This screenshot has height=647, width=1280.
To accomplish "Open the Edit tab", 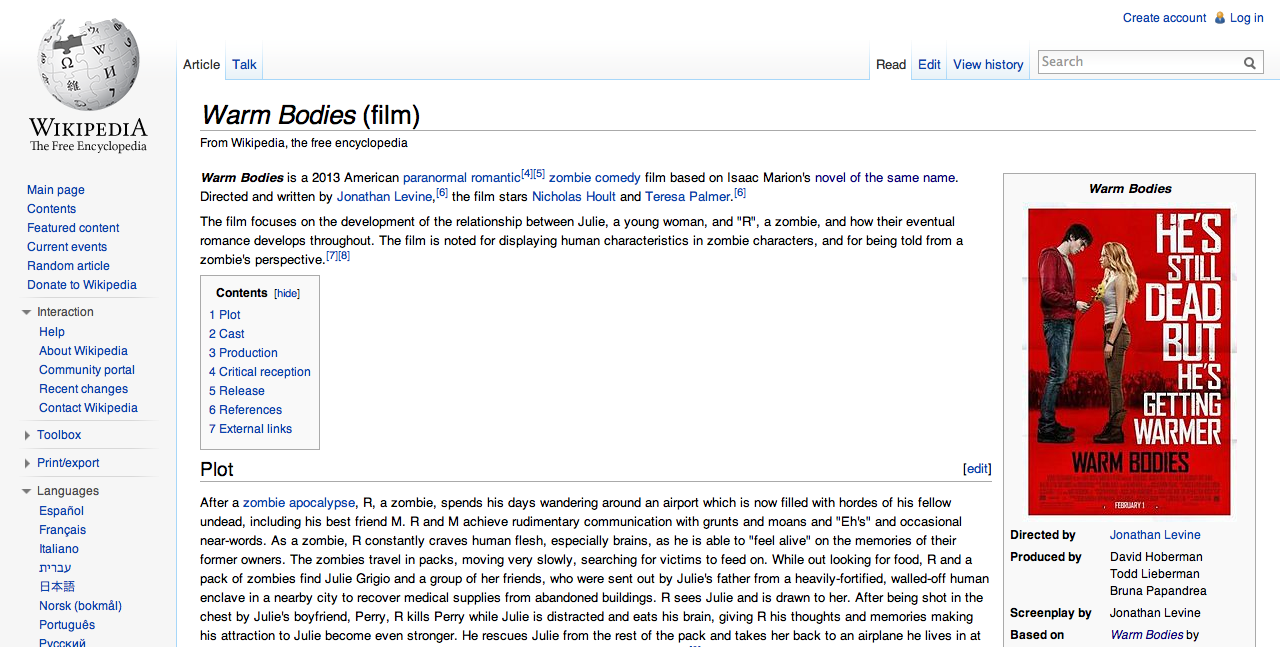I will point(929,64).
